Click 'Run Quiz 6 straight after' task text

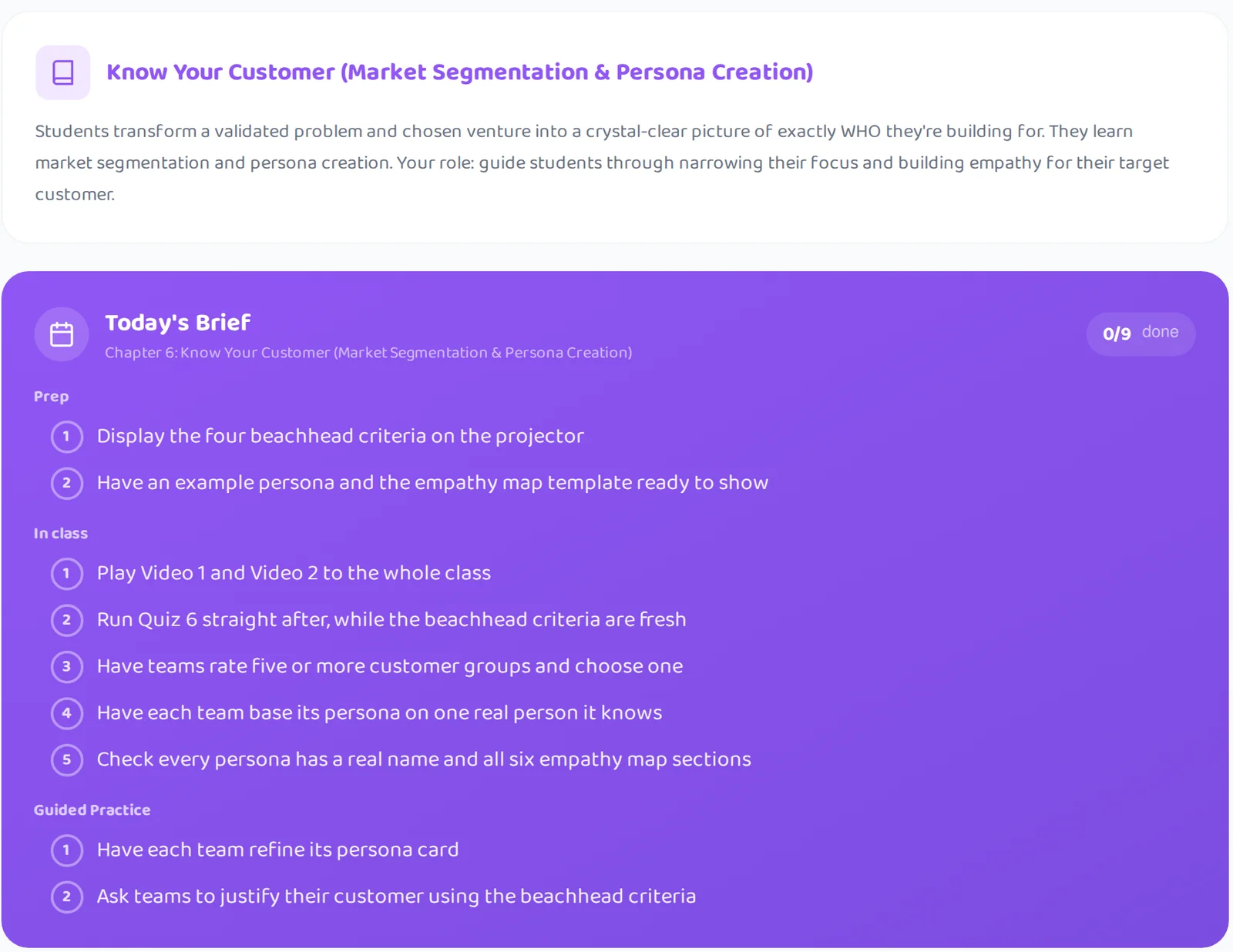(x=391, y=620)
